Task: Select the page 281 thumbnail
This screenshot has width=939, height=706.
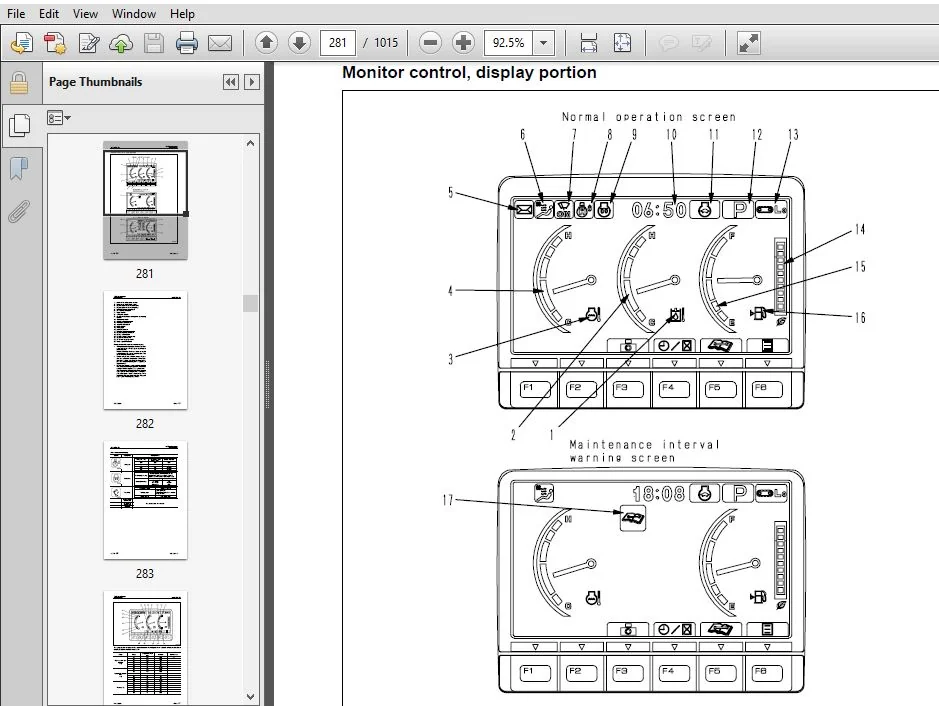Action: point(145,200)
